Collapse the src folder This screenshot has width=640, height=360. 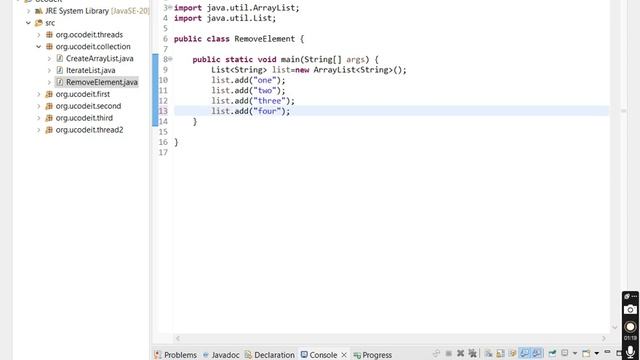[29, 23]
